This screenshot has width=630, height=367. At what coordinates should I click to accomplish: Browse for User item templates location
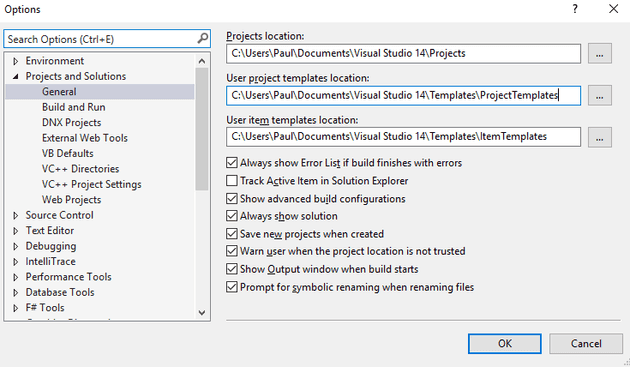tap(599, 137)
